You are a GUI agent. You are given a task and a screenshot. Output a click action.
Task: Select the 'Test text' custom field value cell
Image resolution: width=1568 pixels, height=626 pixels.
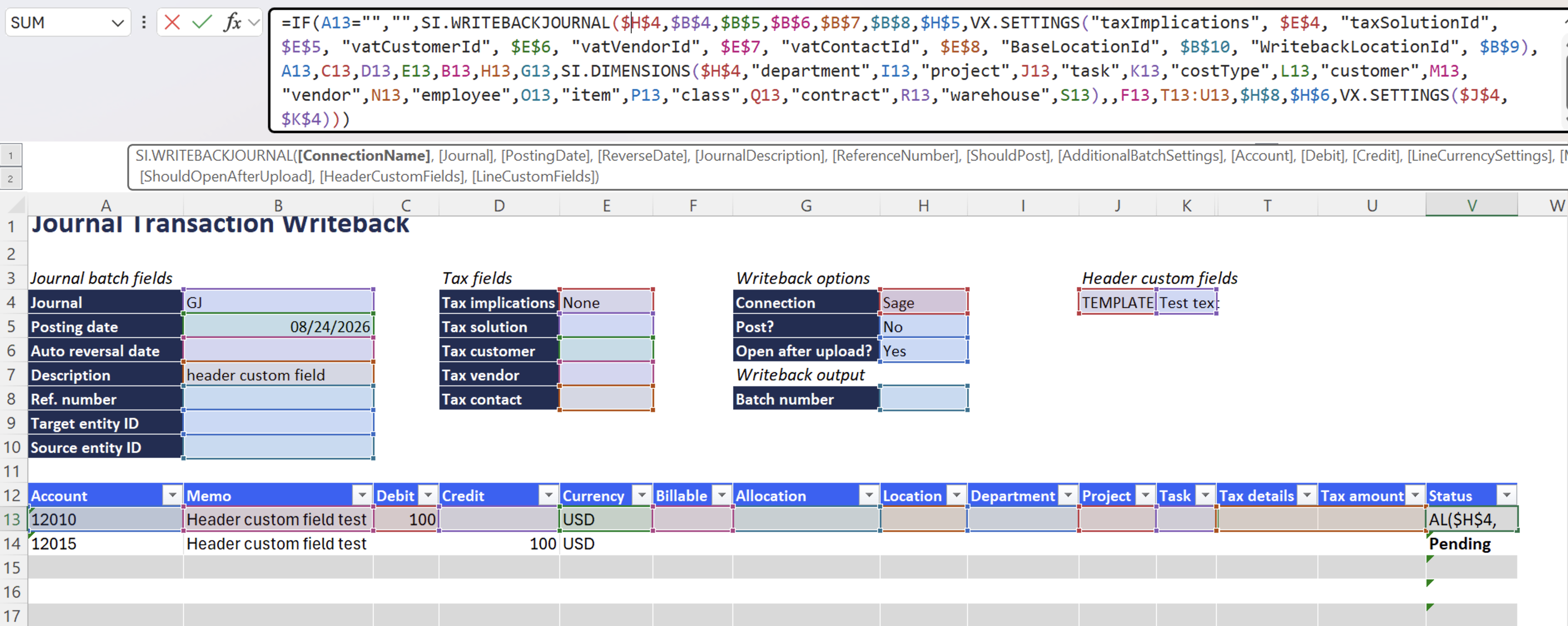1187,302
